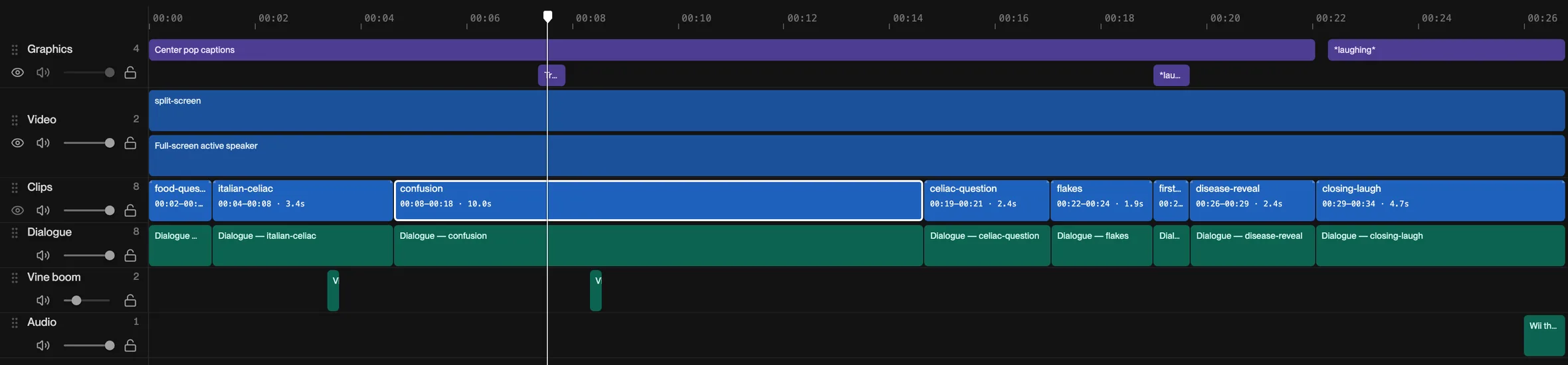Adjust the Clips track volume slider

coord(88,210)
